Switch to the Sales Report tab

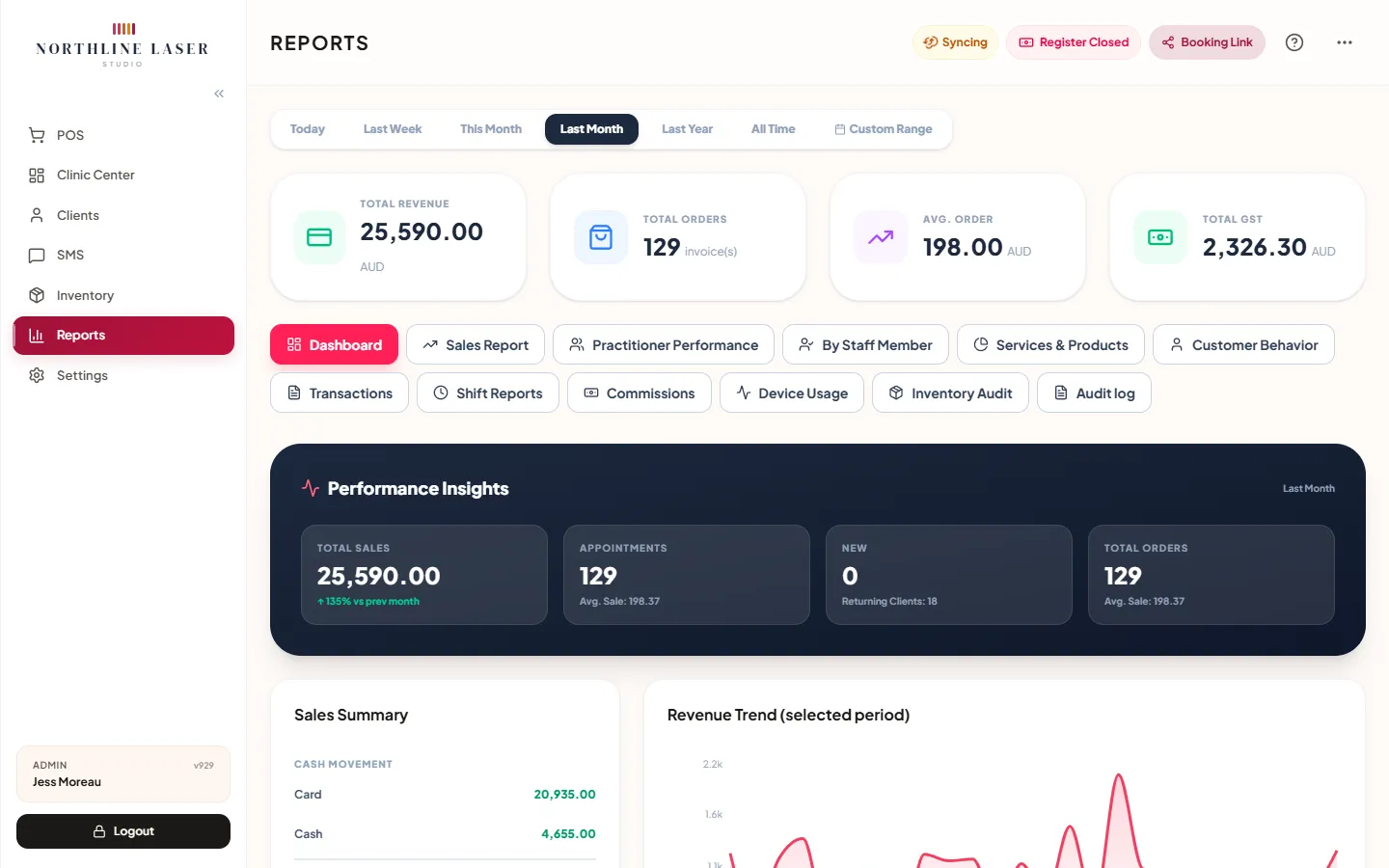(x=476, y=344)
